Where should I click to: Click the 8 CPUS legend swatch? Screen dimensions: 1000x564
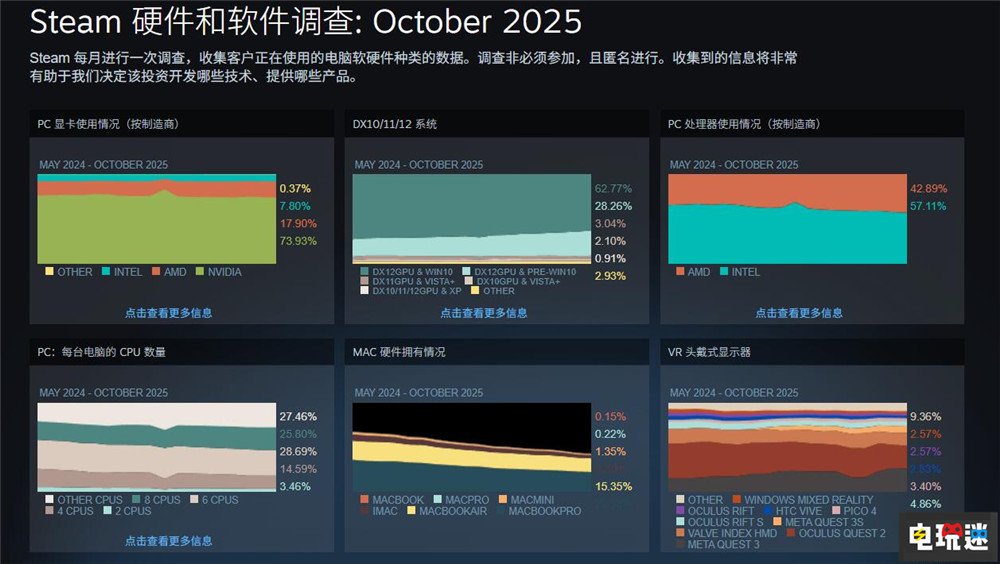[x=136, y=500]
